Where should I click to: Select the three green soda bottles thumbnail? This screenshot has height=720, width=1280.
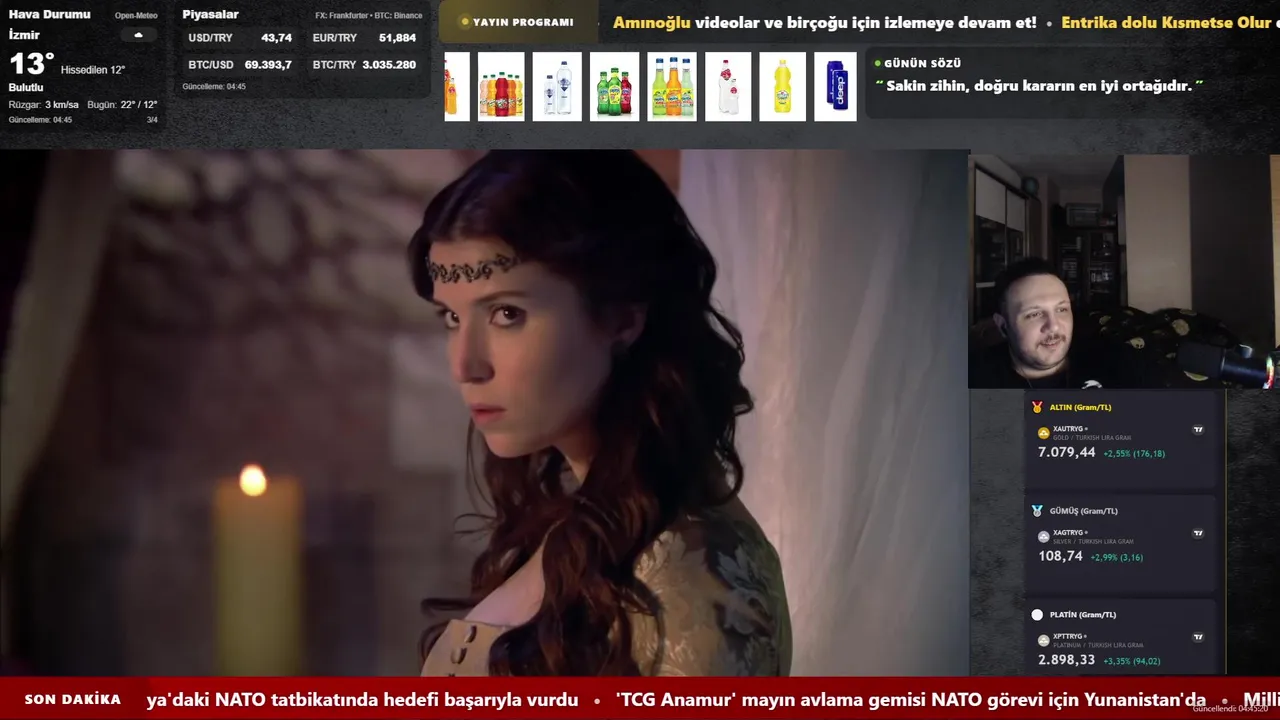(614, 87)
